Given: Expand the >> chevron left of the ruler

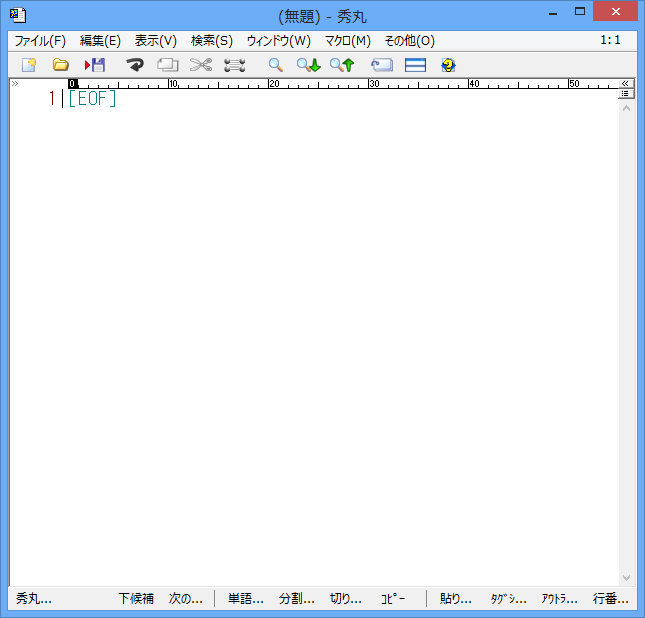Looking at the screenshot, I should click(x=14, y=84).
